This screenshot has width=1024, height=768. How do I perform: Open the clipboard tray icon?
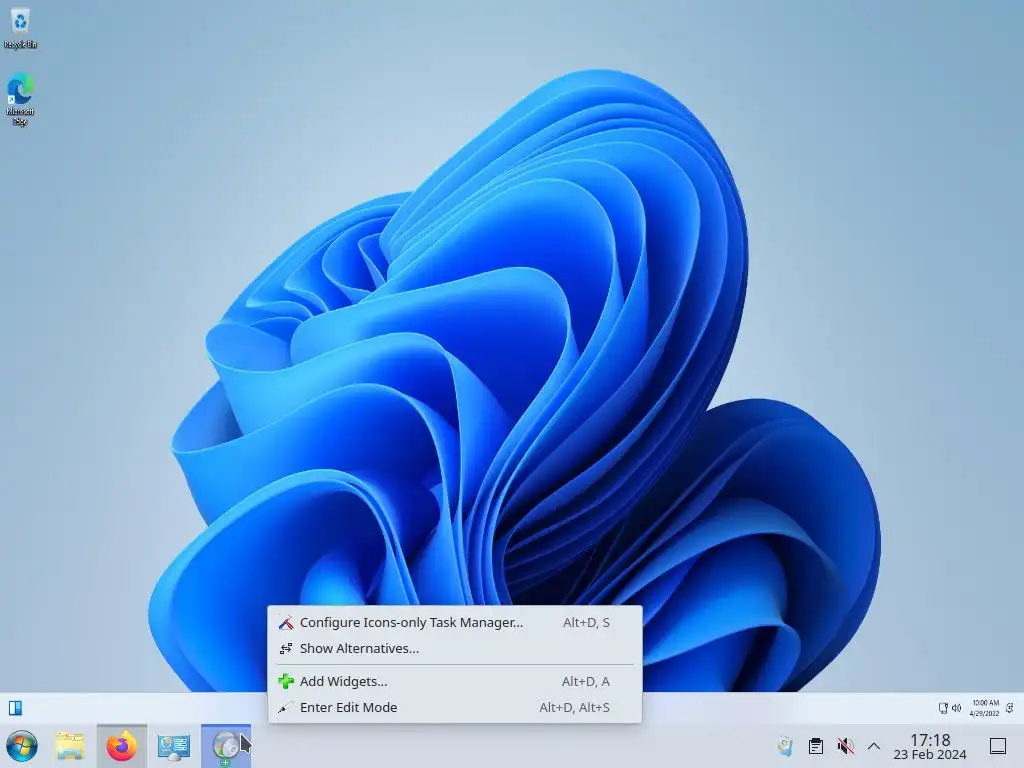[x=816, y=746]
